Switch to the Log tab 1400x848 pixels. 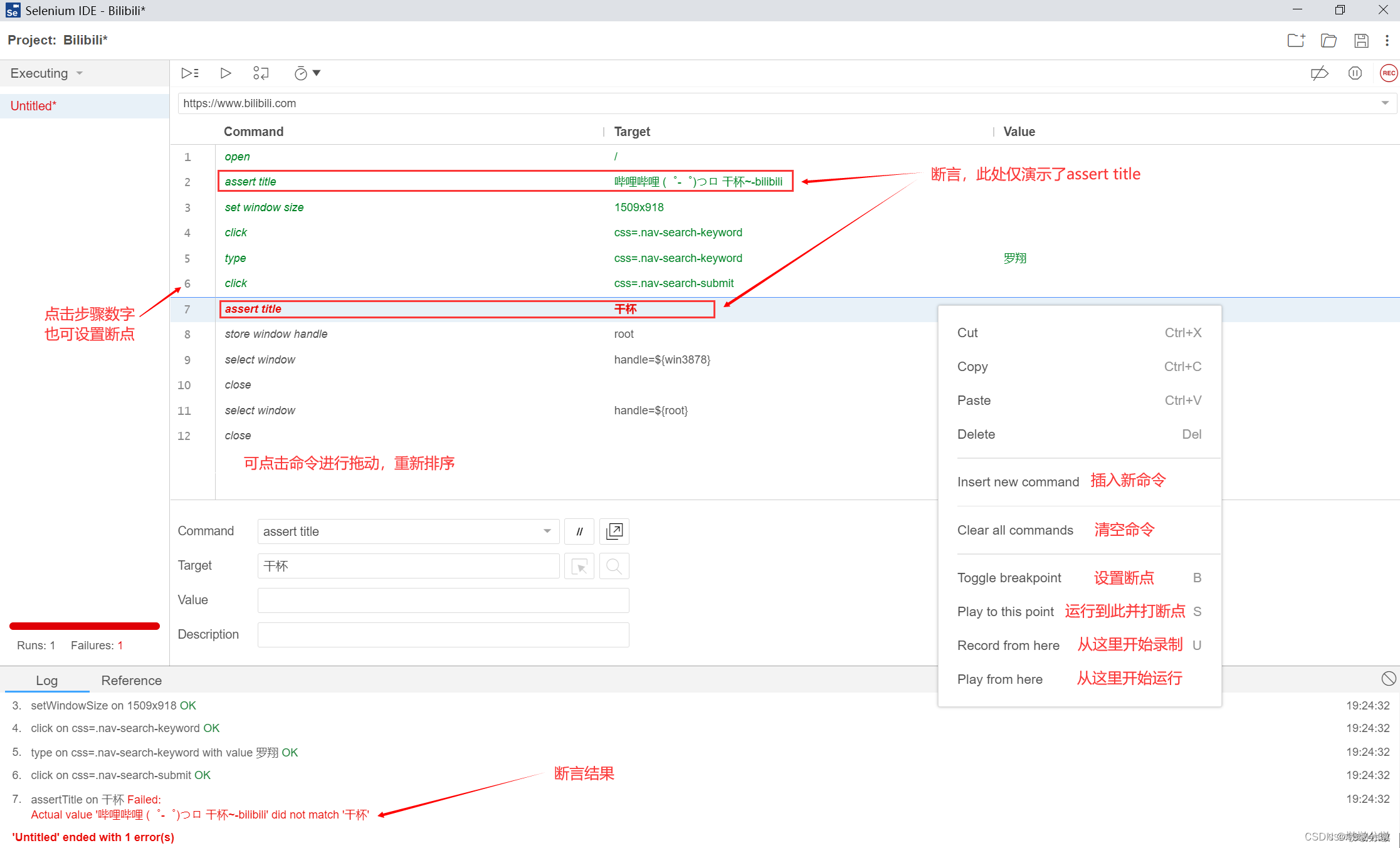pyautogui.click(x=47, y=681)
